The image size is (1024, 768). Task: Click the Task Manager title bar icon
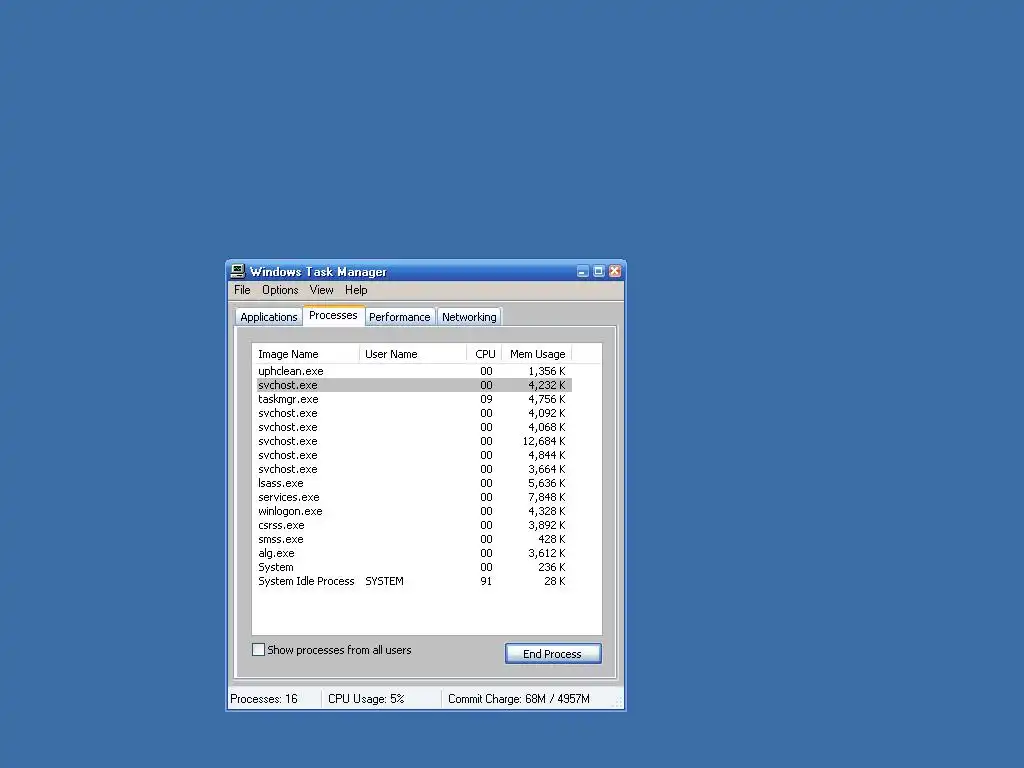pos(238,271)
